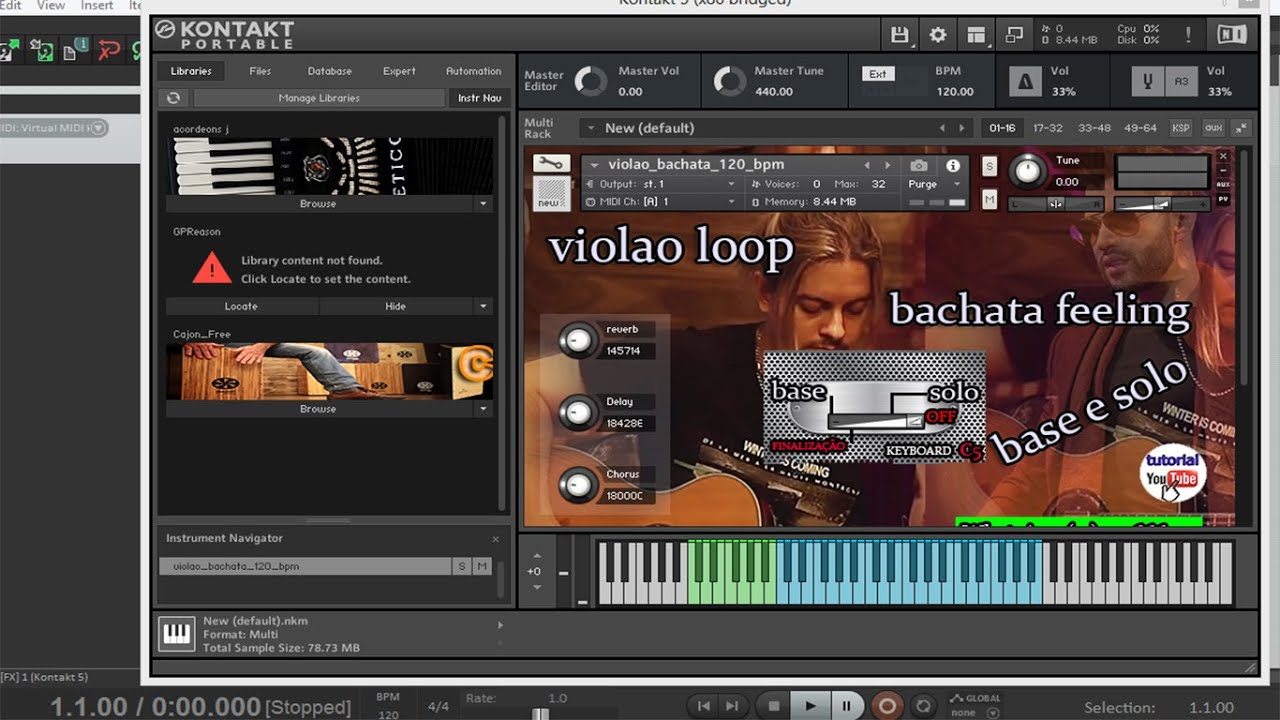Open MIDI Ch dropdown
This screenshot has width=1280, height=720.
pyautogui.click(x=732, y=202)
